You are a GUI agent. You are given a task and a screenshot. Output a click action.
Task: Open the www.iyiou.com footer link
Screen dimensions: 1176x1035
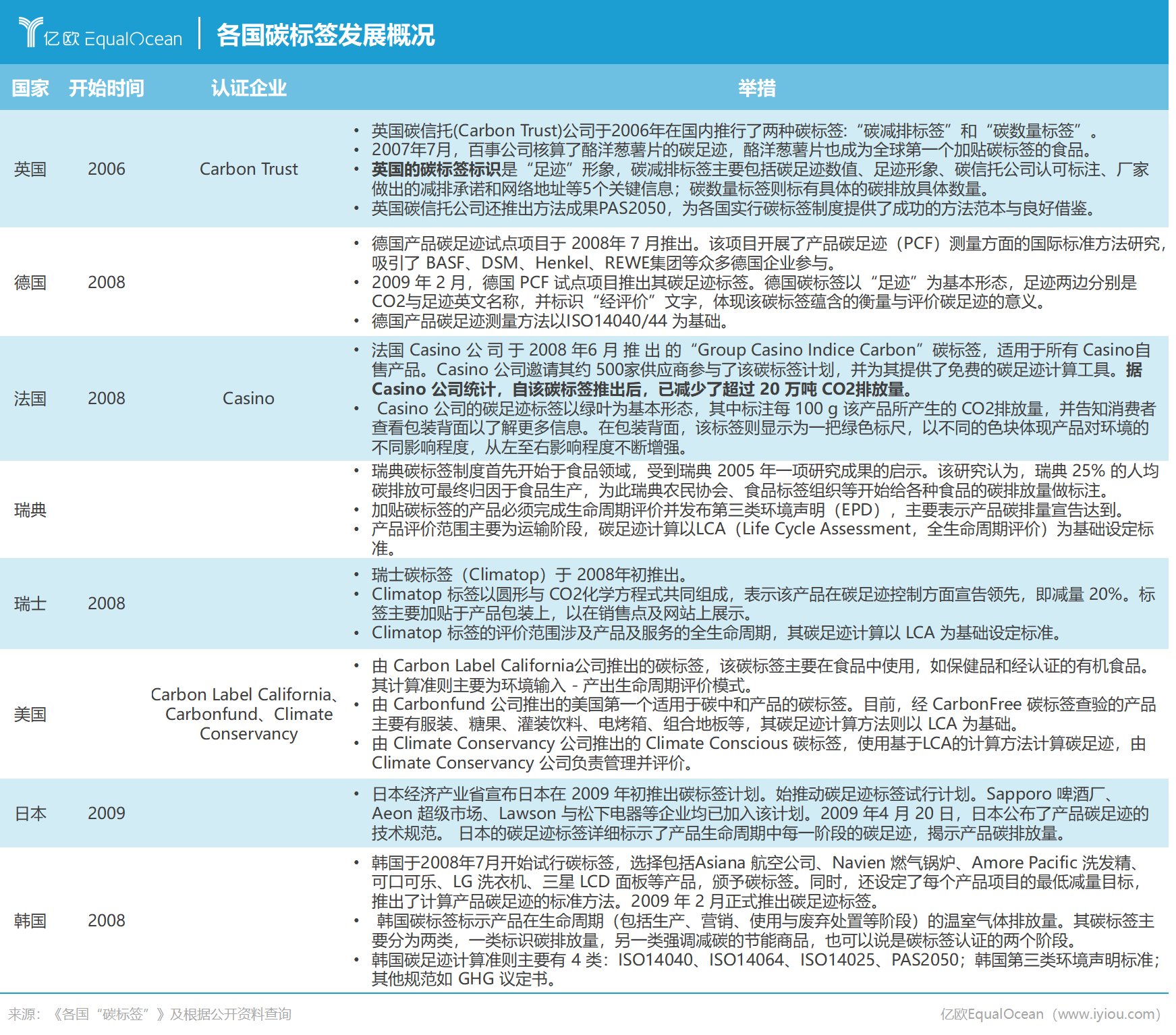tap(1107, 1014)
